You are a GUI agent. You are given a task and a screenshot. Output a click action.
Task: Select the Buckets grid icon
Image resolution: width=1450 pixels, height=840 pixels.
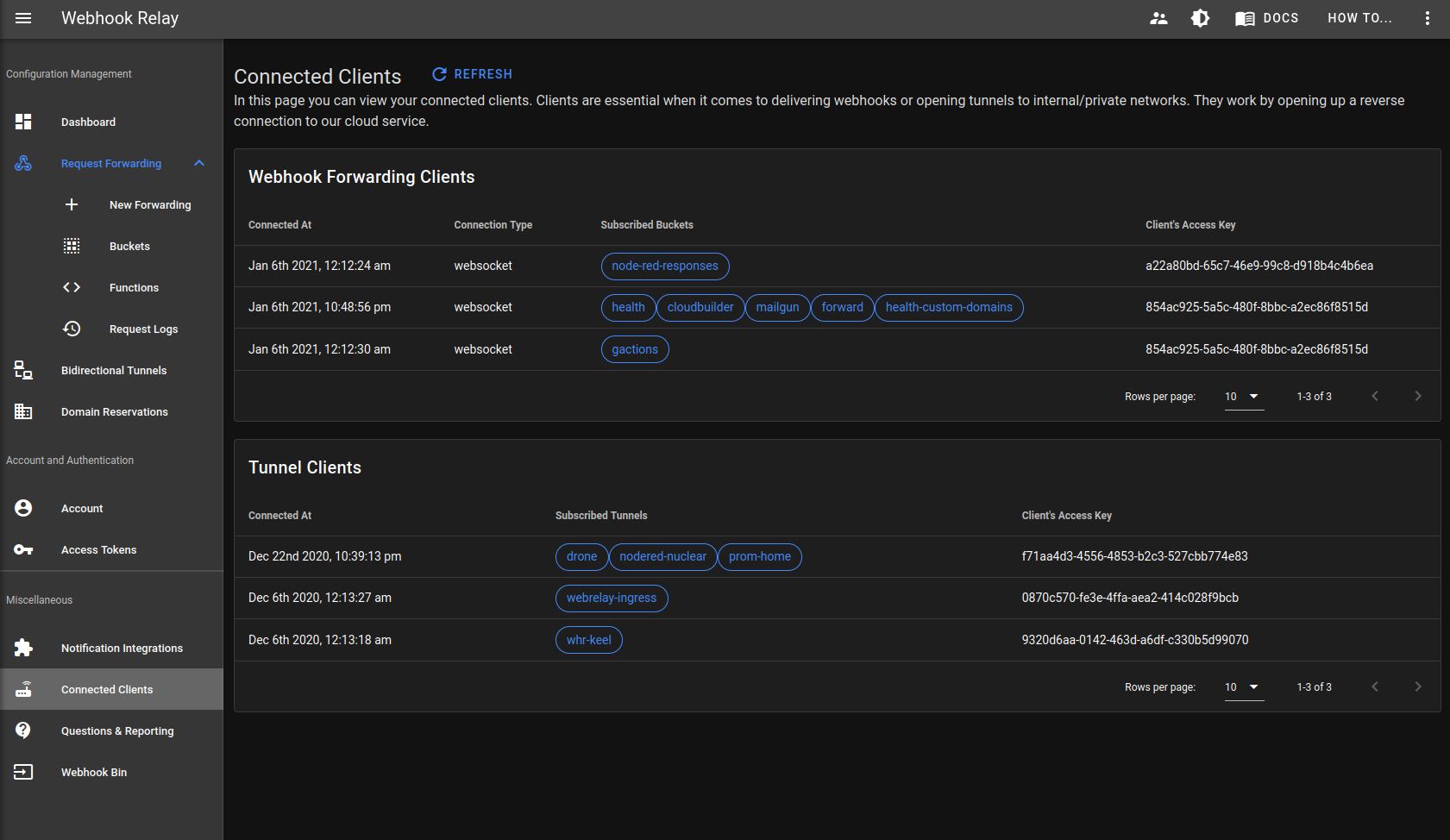[72, 246]
